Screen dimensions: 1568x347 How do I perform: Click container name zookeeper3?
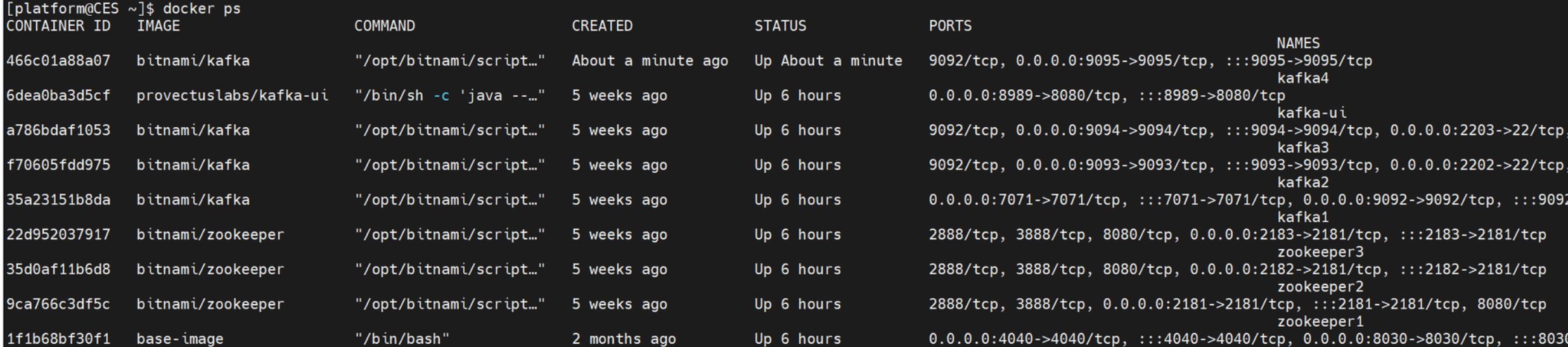point(1320,253)
